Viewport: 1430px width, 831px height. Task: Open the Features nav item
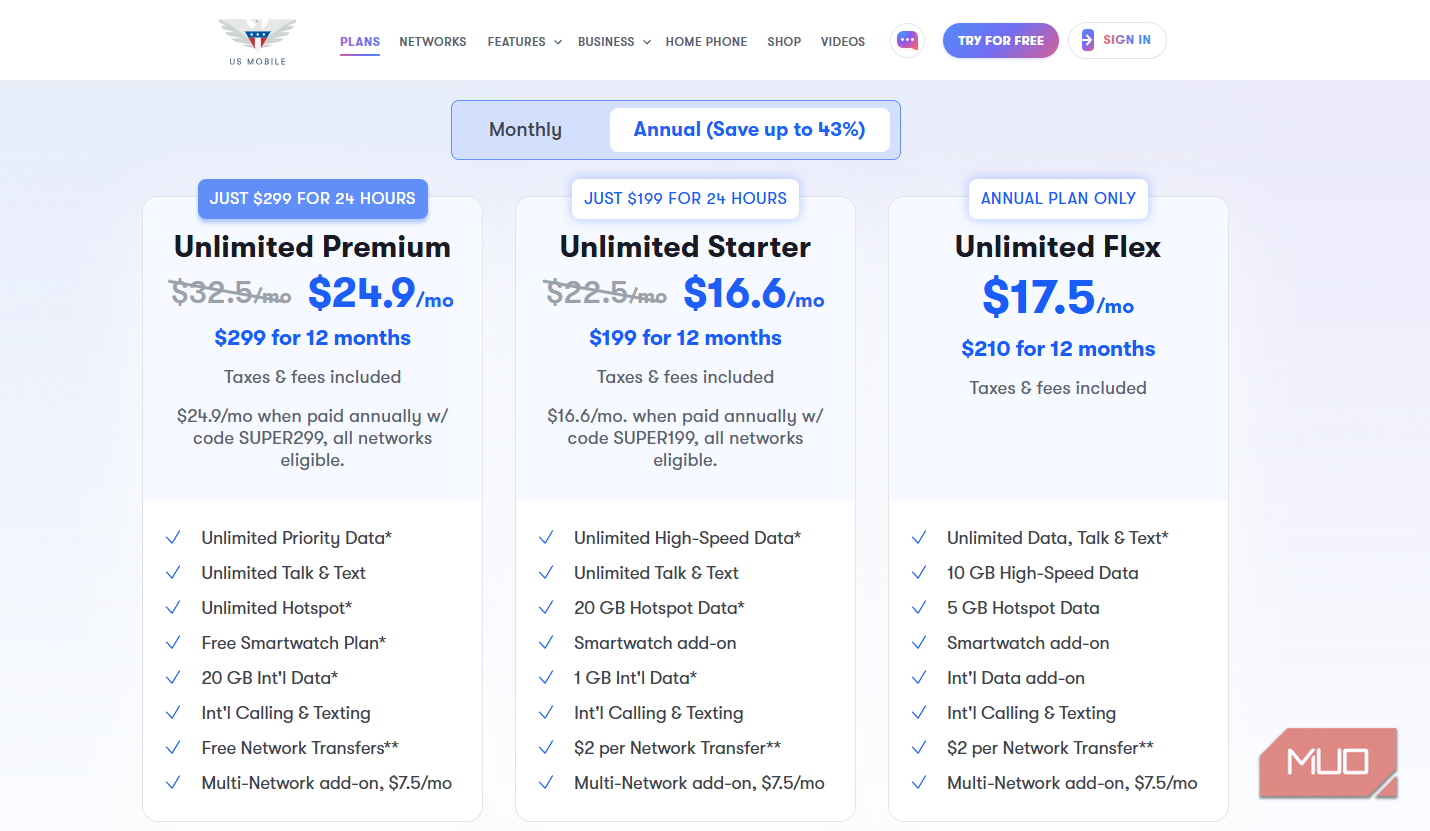516,41
